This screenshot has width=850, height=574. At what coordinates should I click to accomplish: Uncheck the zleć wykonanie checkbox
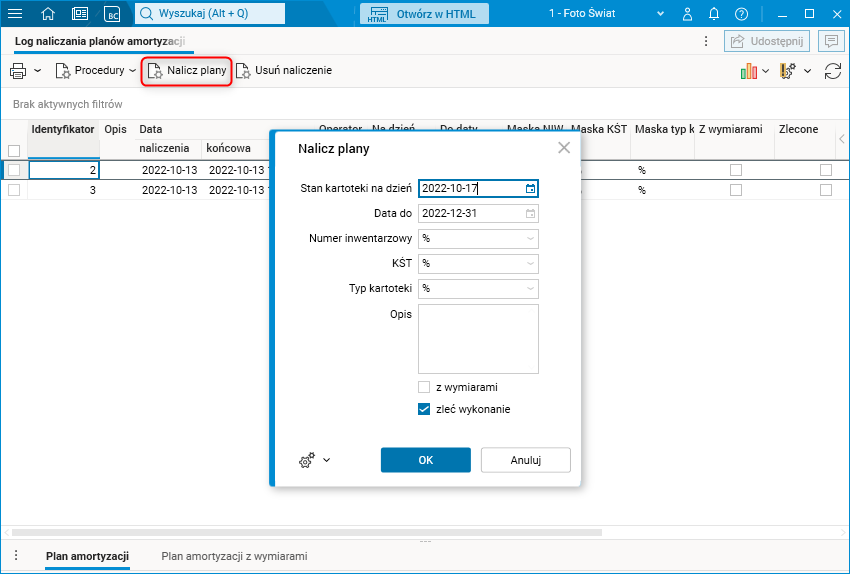(x=424, y=409)
